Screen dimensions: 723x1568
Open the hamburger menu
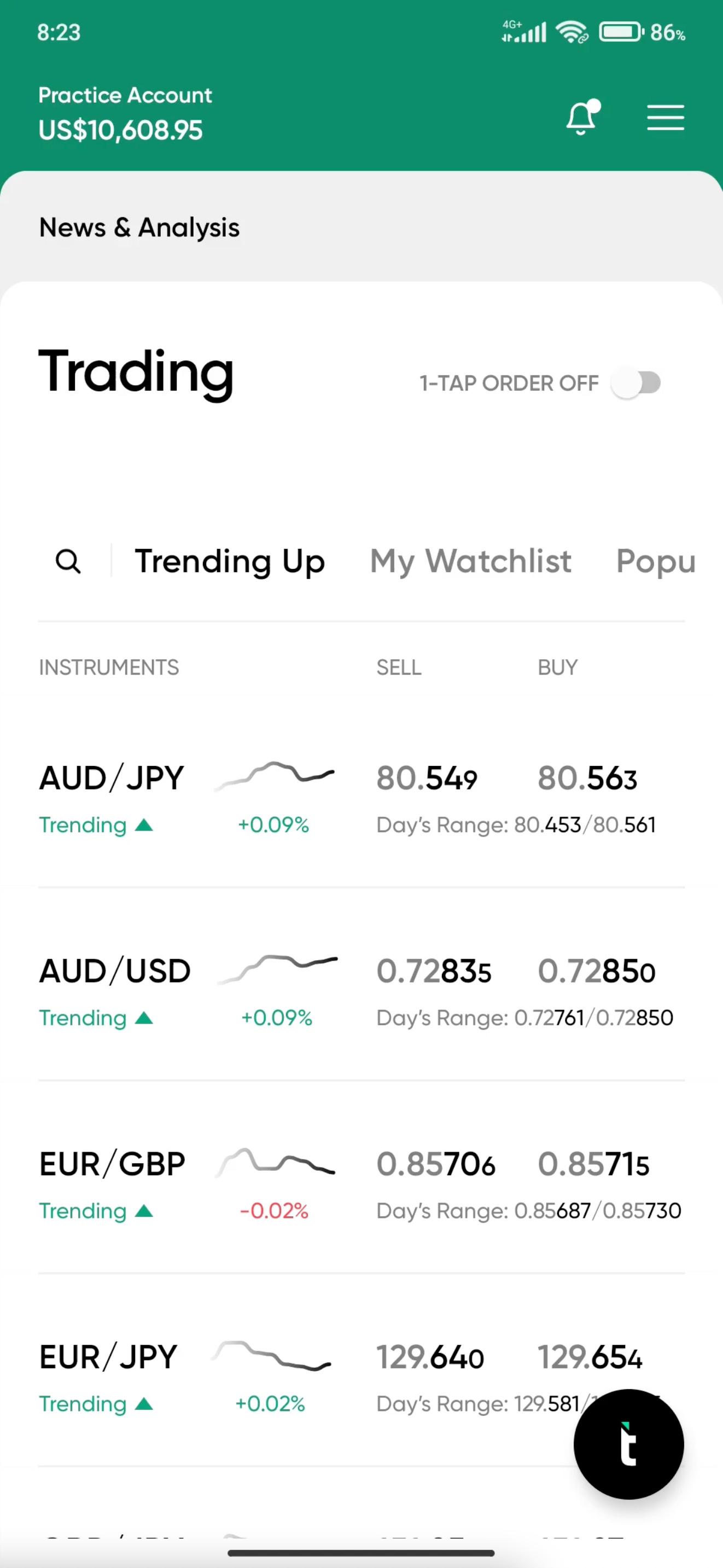click(665, 118)
